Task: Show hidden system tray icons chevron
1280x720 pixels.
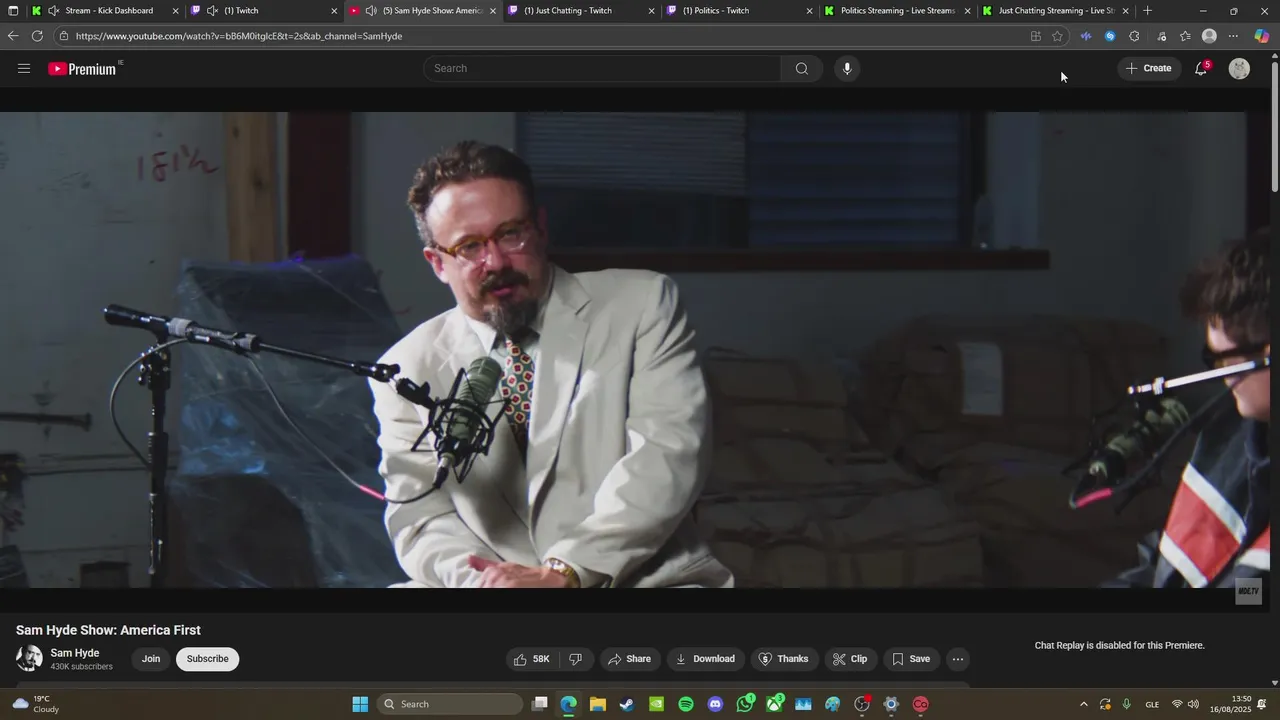Action: (1083, 704)
